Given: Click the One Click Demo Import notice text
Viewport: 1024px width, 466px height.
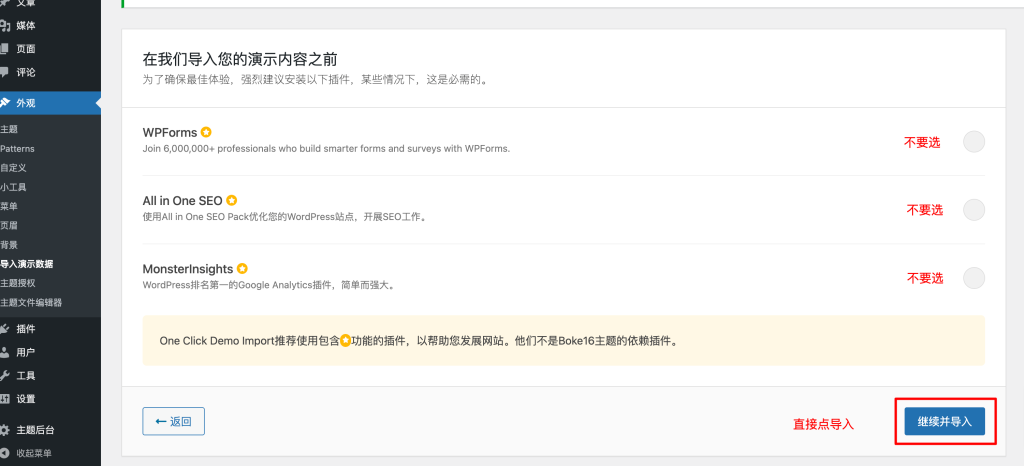Looking at the screenshot, I should tap(419, 341).
